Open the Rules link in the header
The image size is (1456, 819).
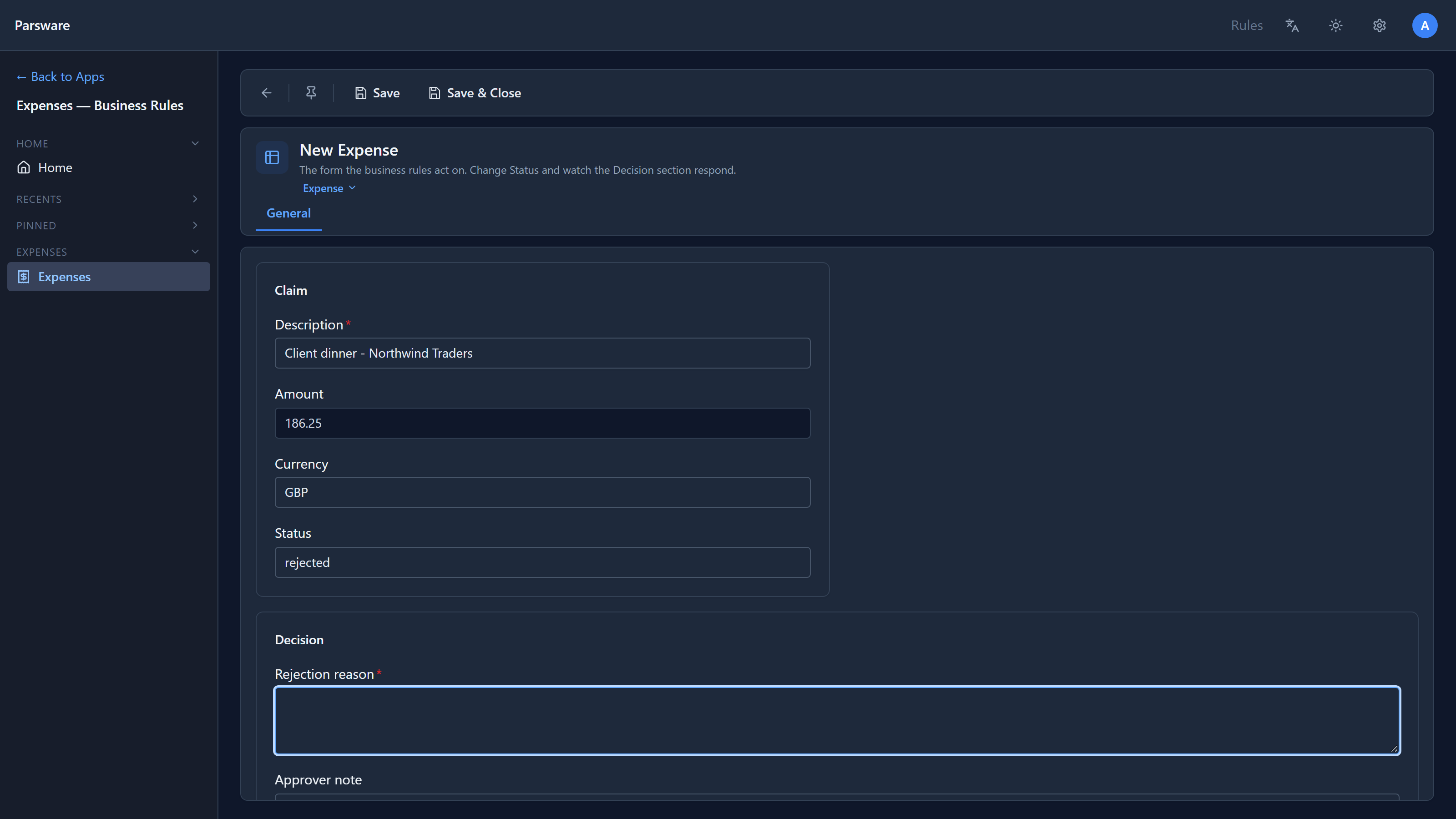1246,25
